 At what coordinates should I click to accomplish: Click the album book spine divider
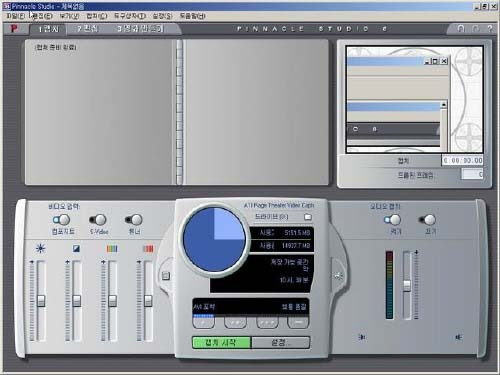click(x=179, y=112)
